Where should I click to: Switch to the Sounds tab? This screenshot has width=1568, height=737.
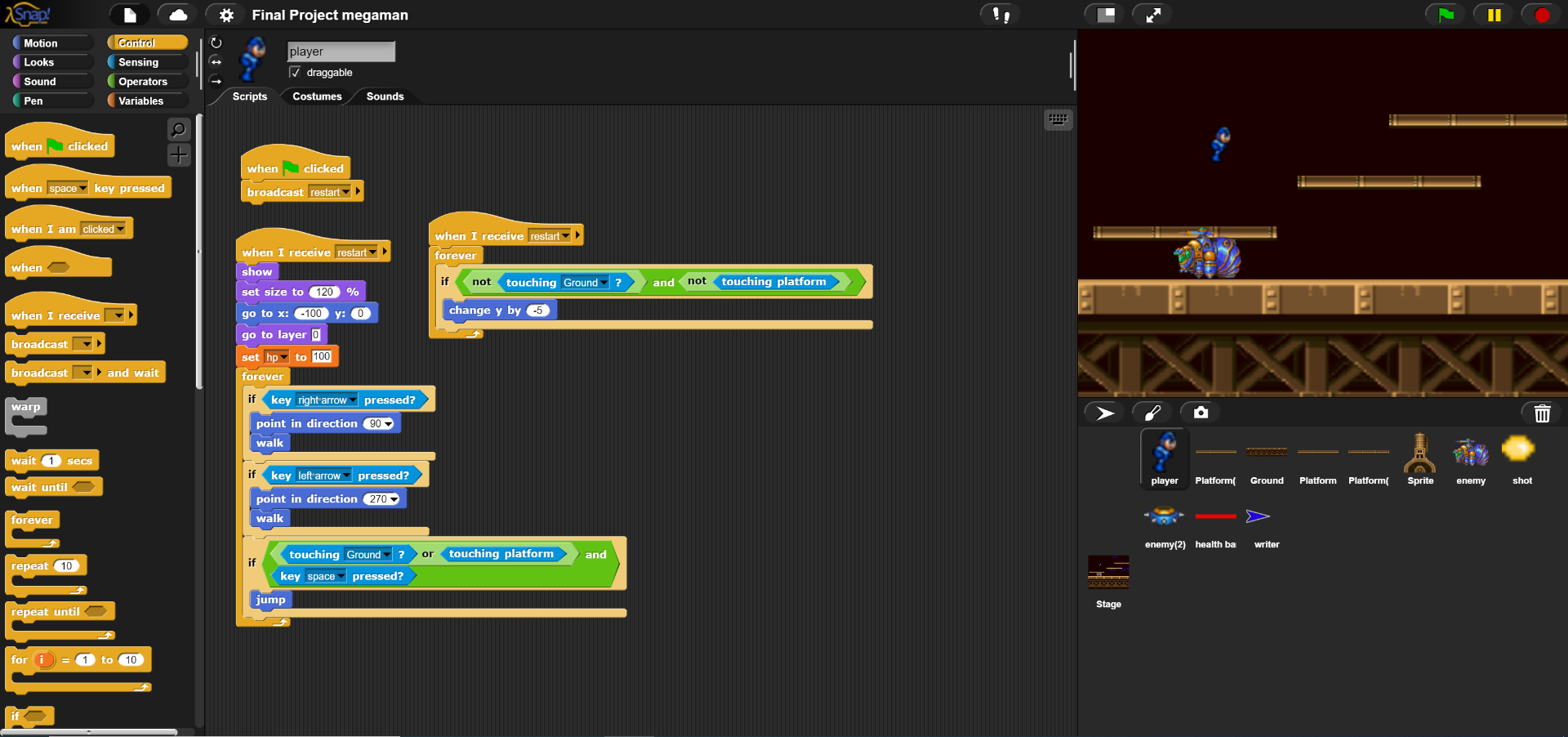click(x=385, y=96)
